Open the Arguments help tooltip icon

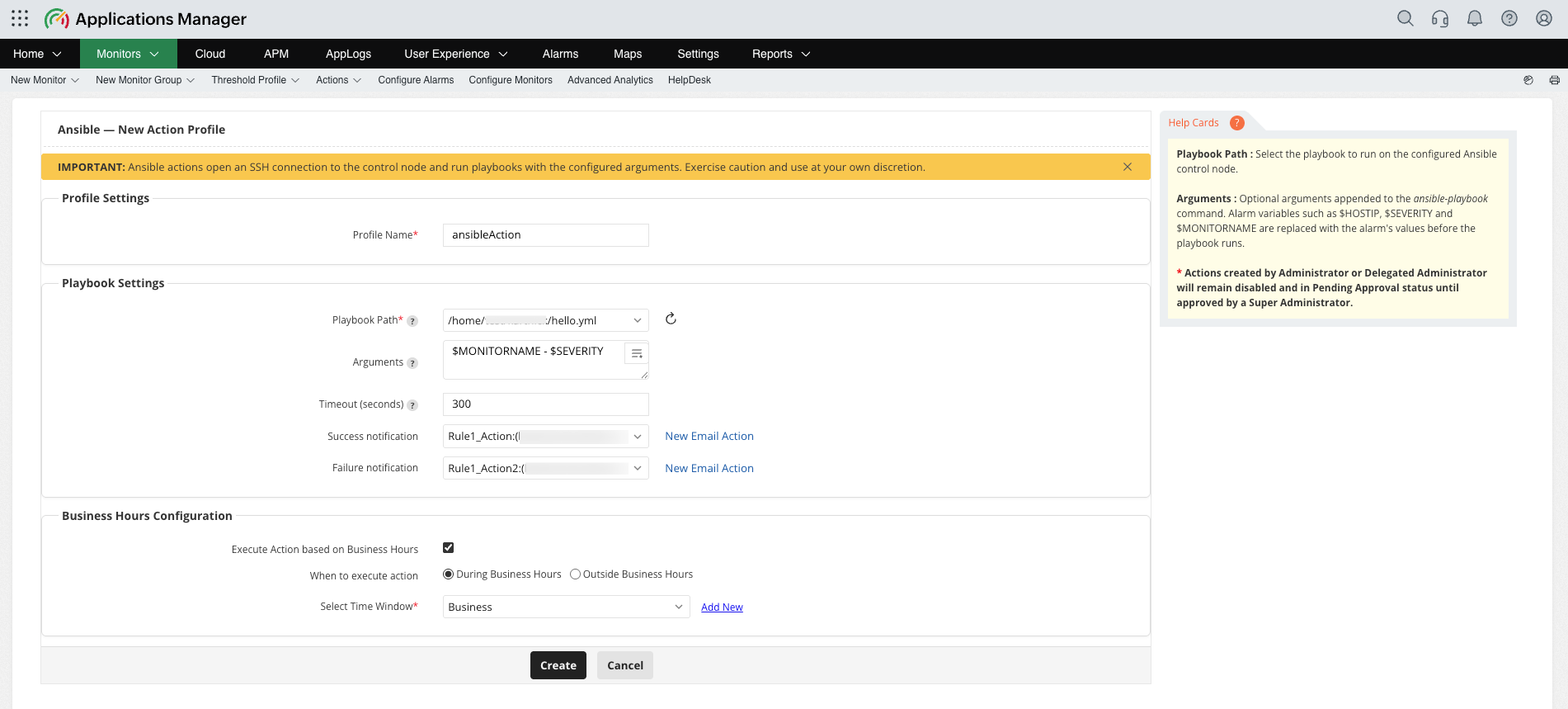click(412, 363)
